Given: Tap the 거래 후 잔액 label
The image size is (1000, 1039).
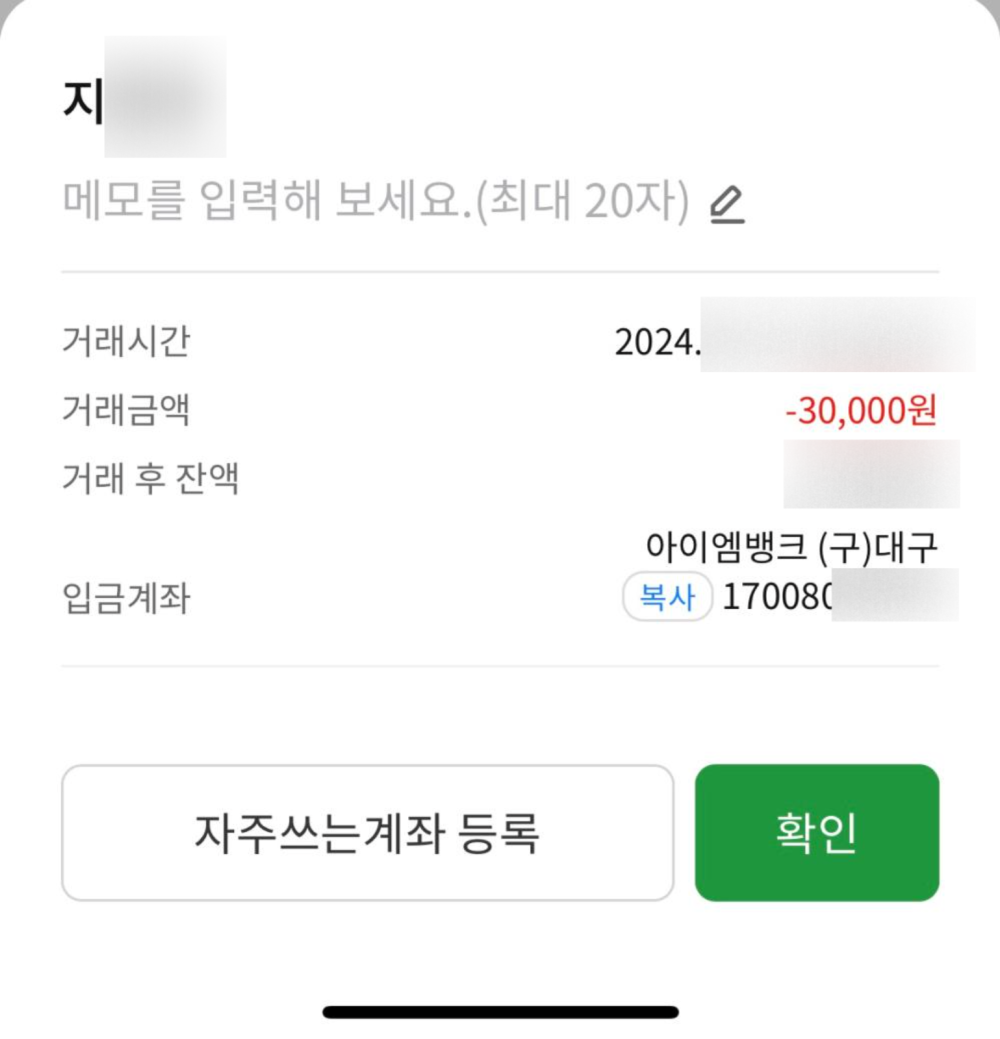Looking at the screenshot, I should 150,479.
